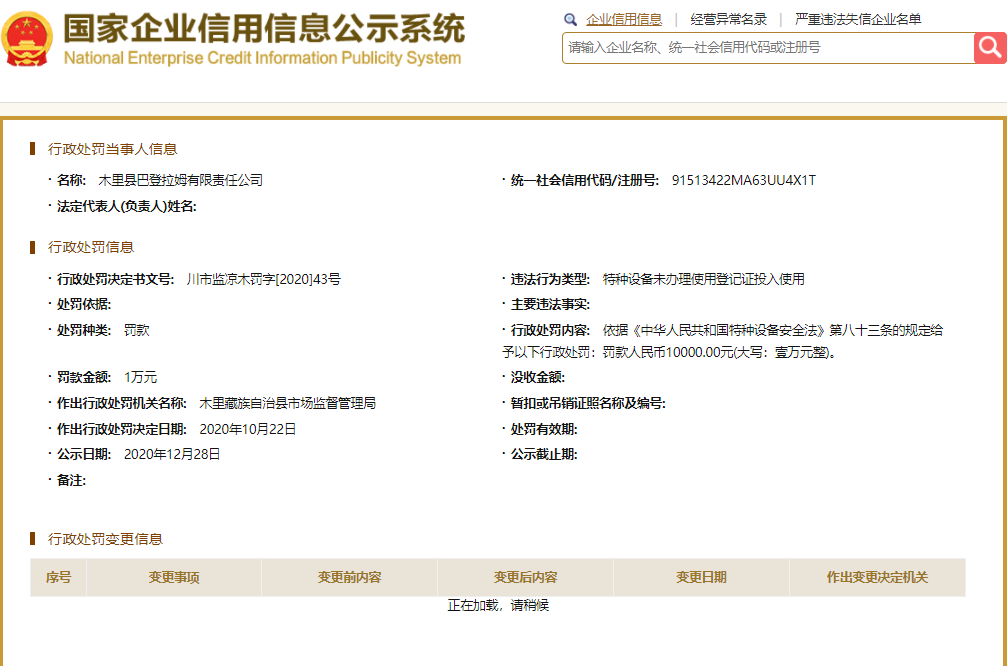
Task: Click the 变更后内容 column header
Action: 525,577
